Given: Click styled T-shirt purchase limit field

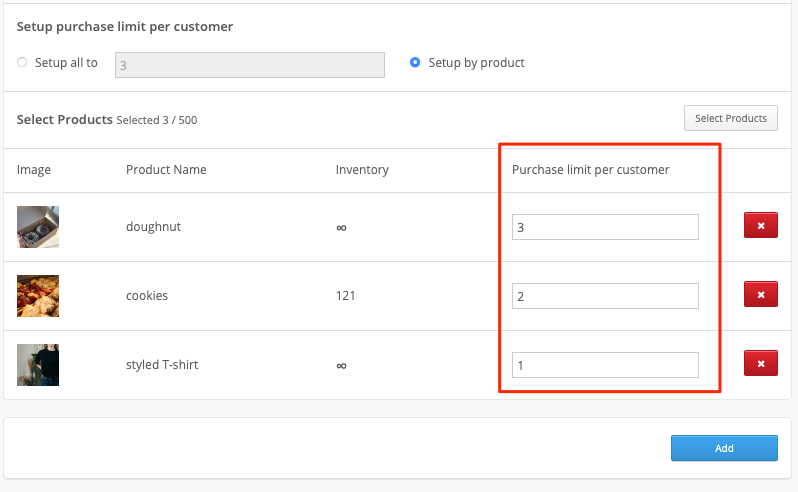Looking at the screenshot, I should pos(605,365).
